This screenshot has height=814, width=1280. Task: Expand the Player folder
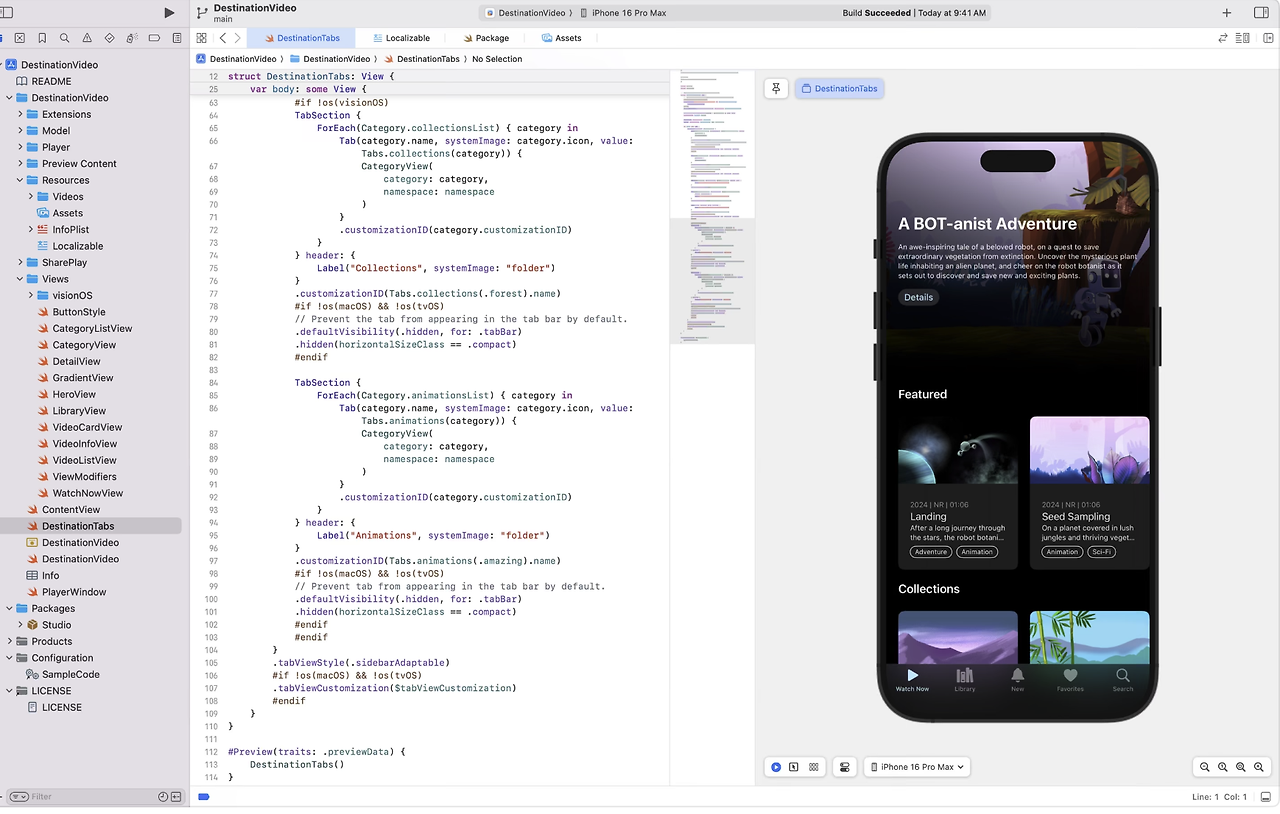(20, 147)
